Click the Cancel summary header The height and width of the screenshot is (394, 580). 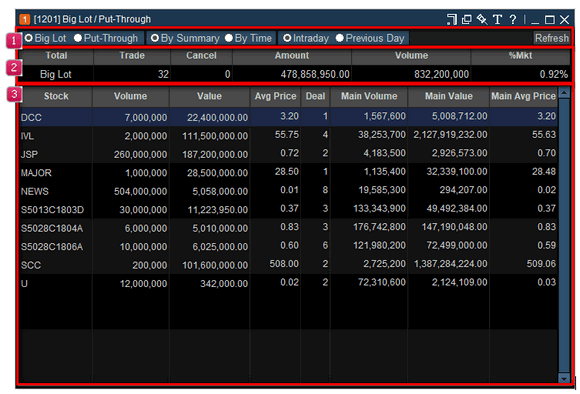click(201, 56)
